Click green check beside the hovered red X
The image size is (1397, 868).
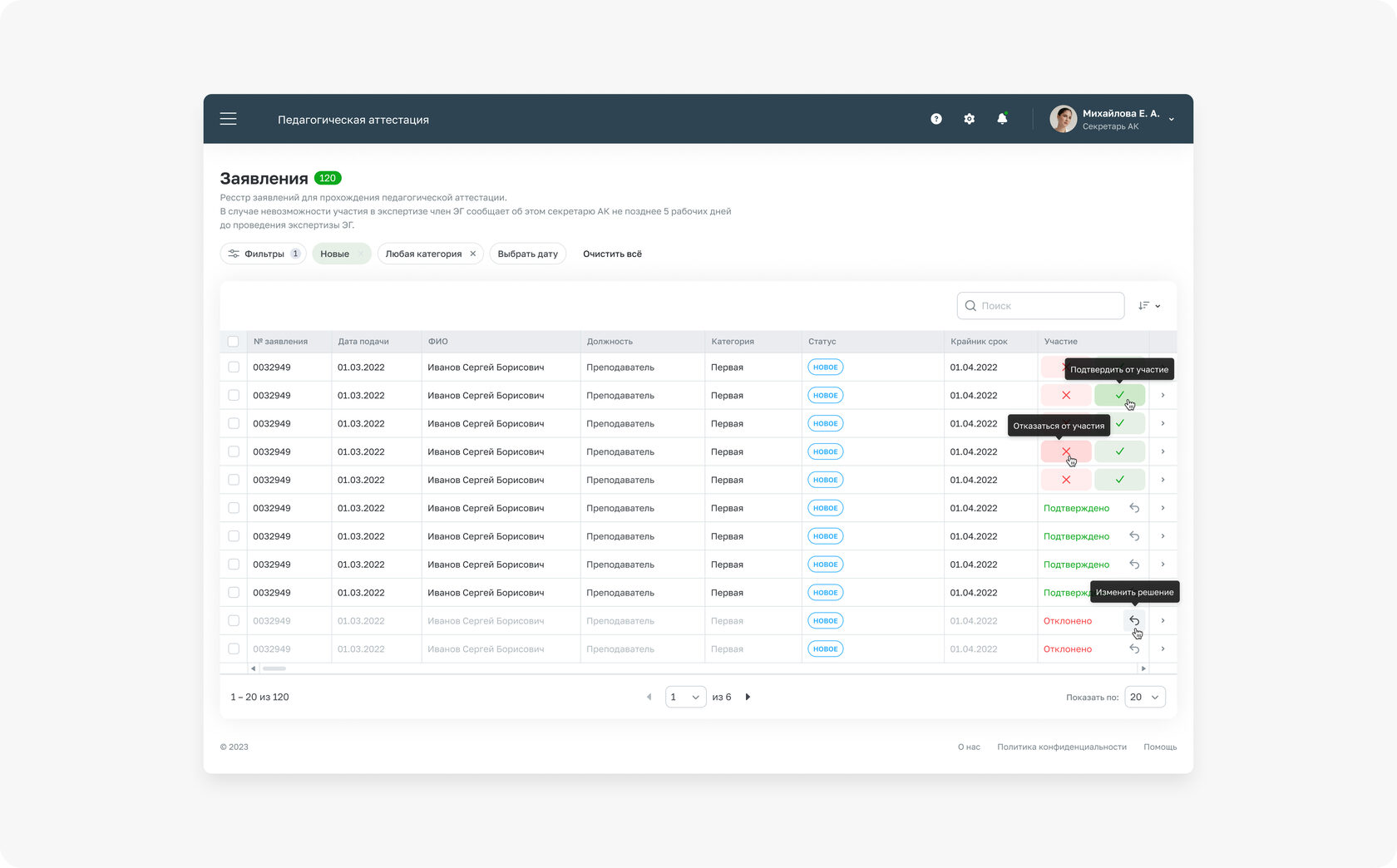tap(1119, 451)
